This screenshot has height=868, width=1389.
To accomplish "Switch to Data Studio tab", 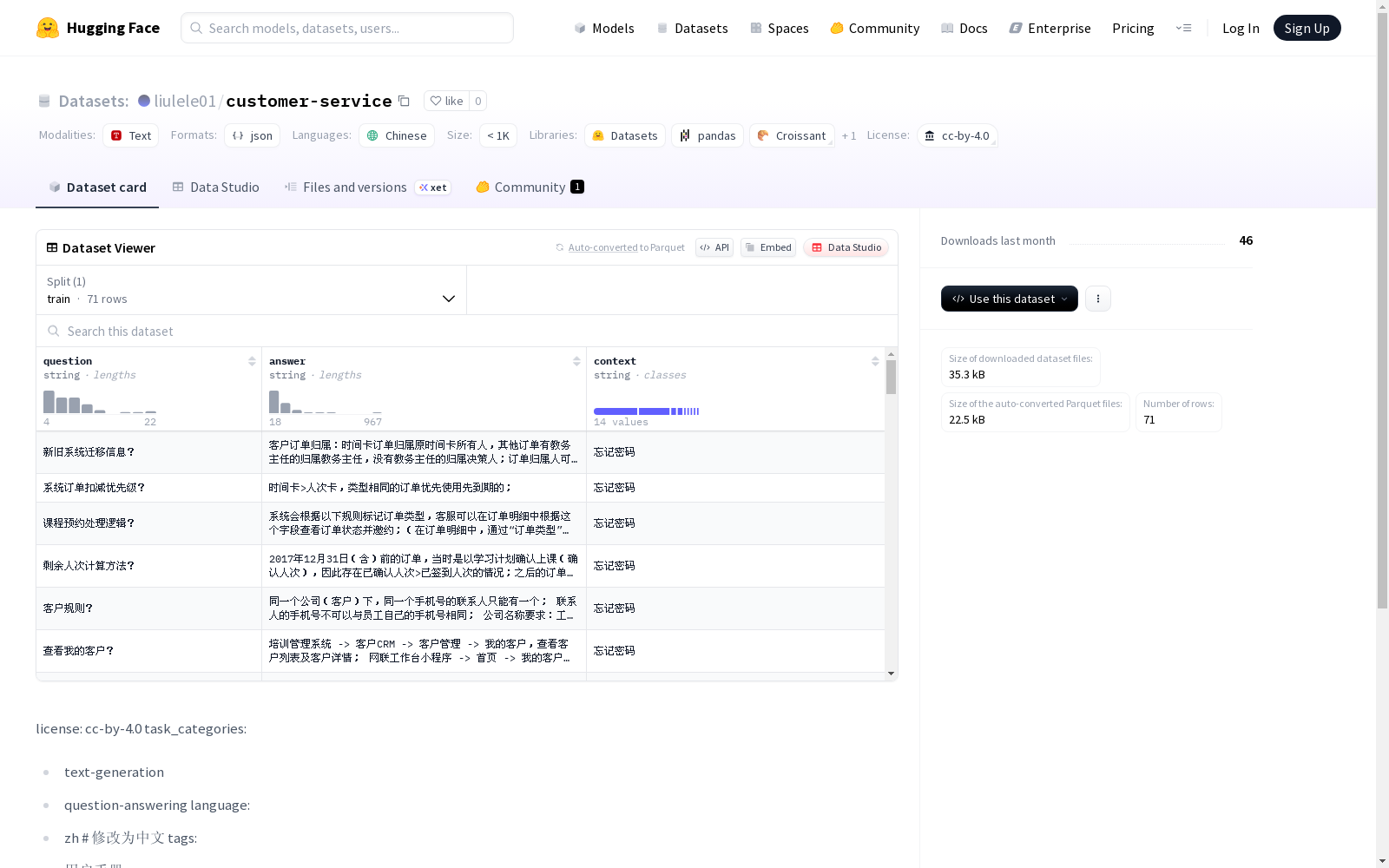I will (x=215, y=187).
